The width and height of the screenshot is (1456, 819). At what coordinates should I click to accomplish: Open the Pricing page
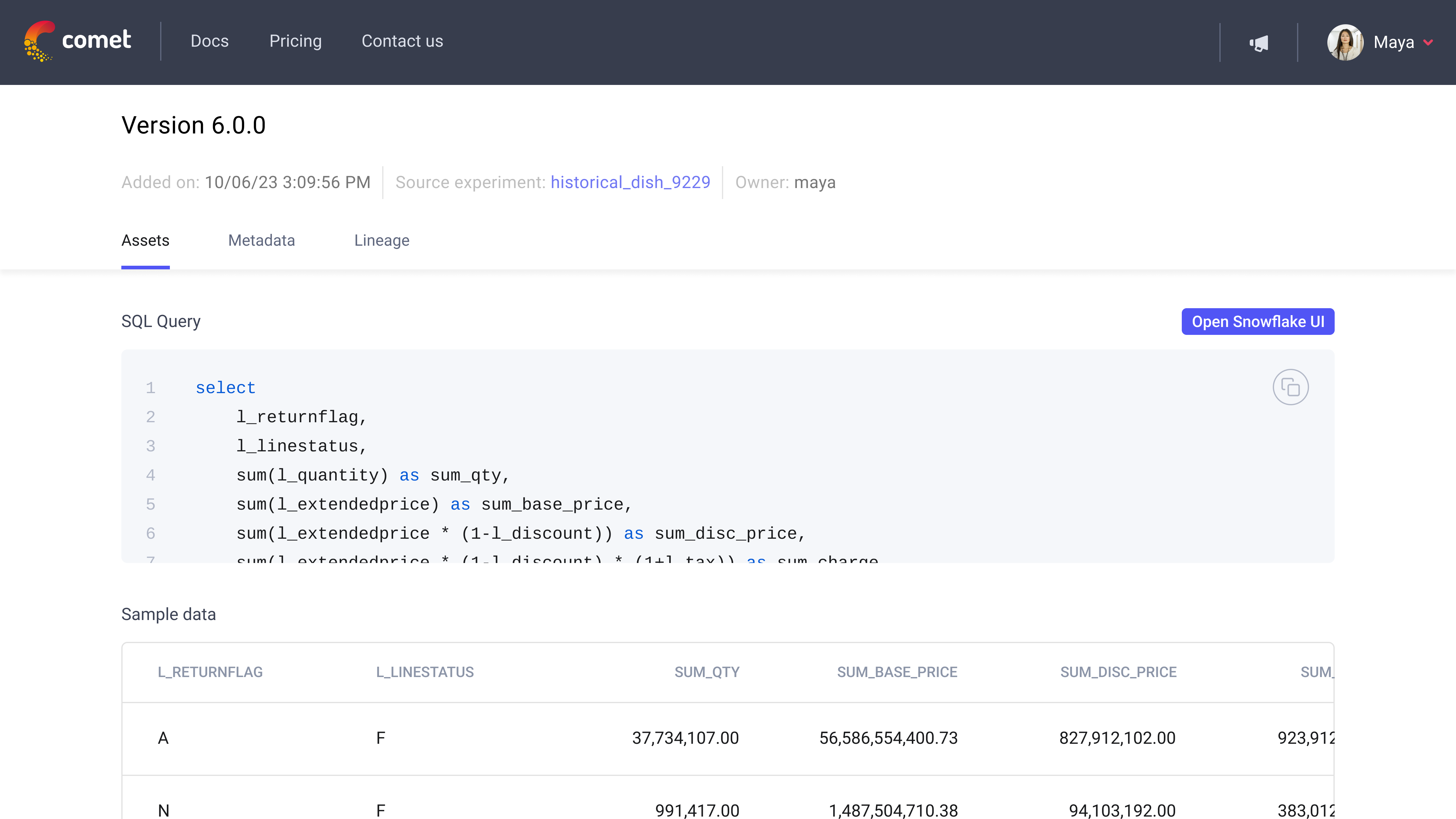coord(296,41)
